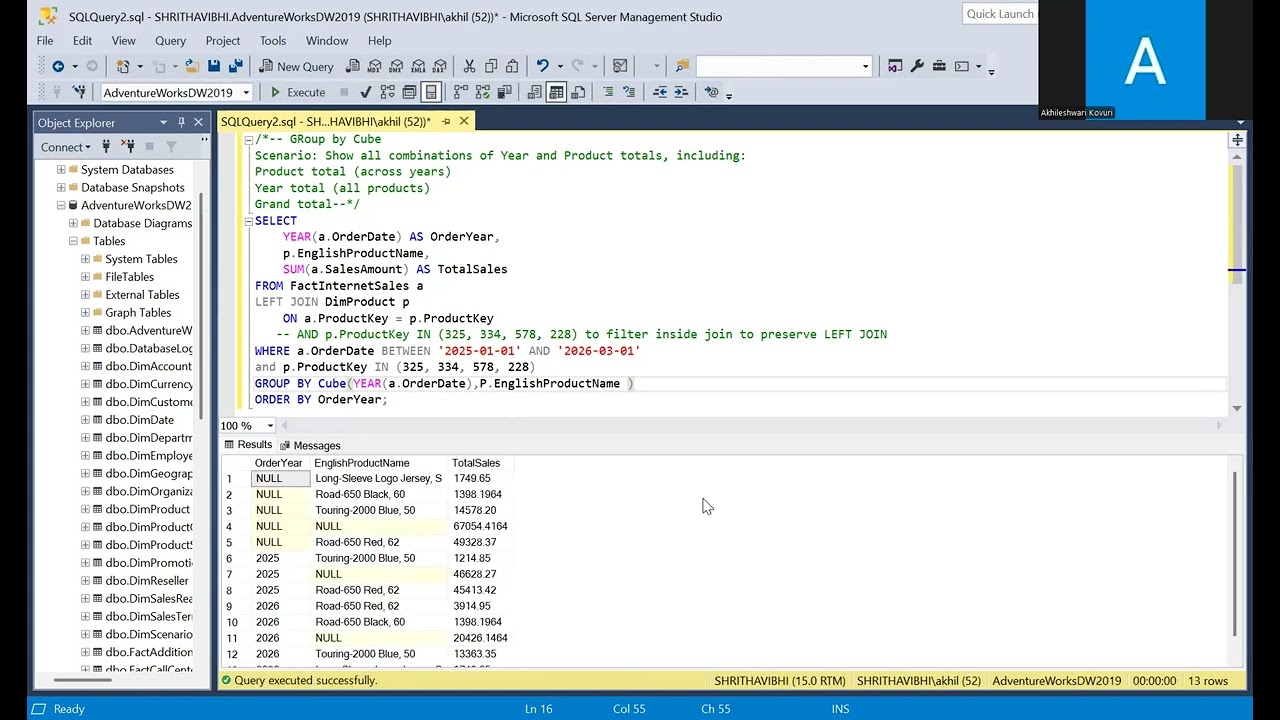The height and width of the screenshot is (720, 1280).
Task: Click the Open File folder icon
Action: point(192,66)
